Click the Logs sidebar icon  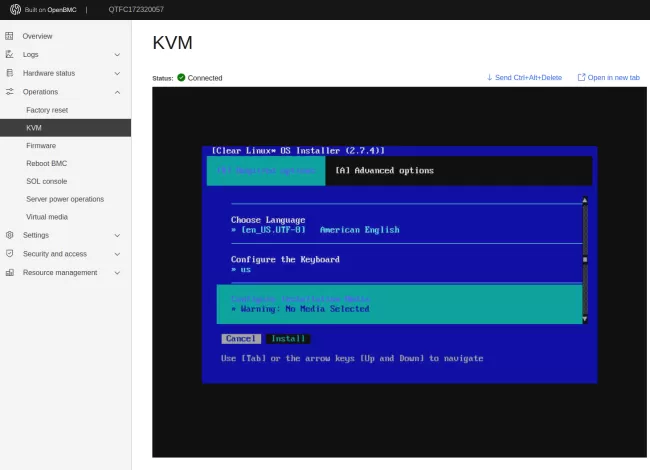[x=10, y=54]
